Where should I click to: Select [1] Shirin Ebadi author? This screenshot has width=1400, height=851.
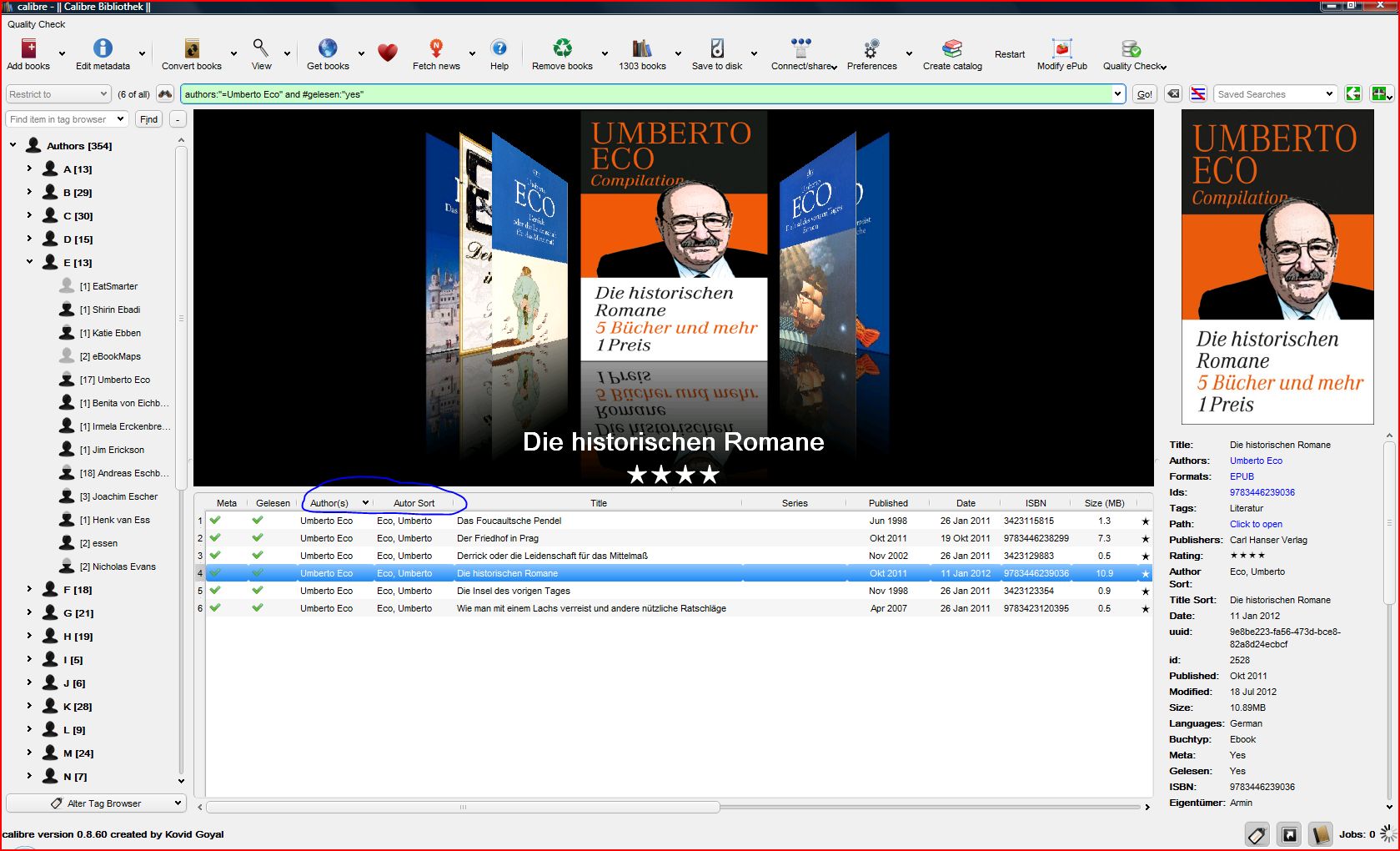pos(110,310)
